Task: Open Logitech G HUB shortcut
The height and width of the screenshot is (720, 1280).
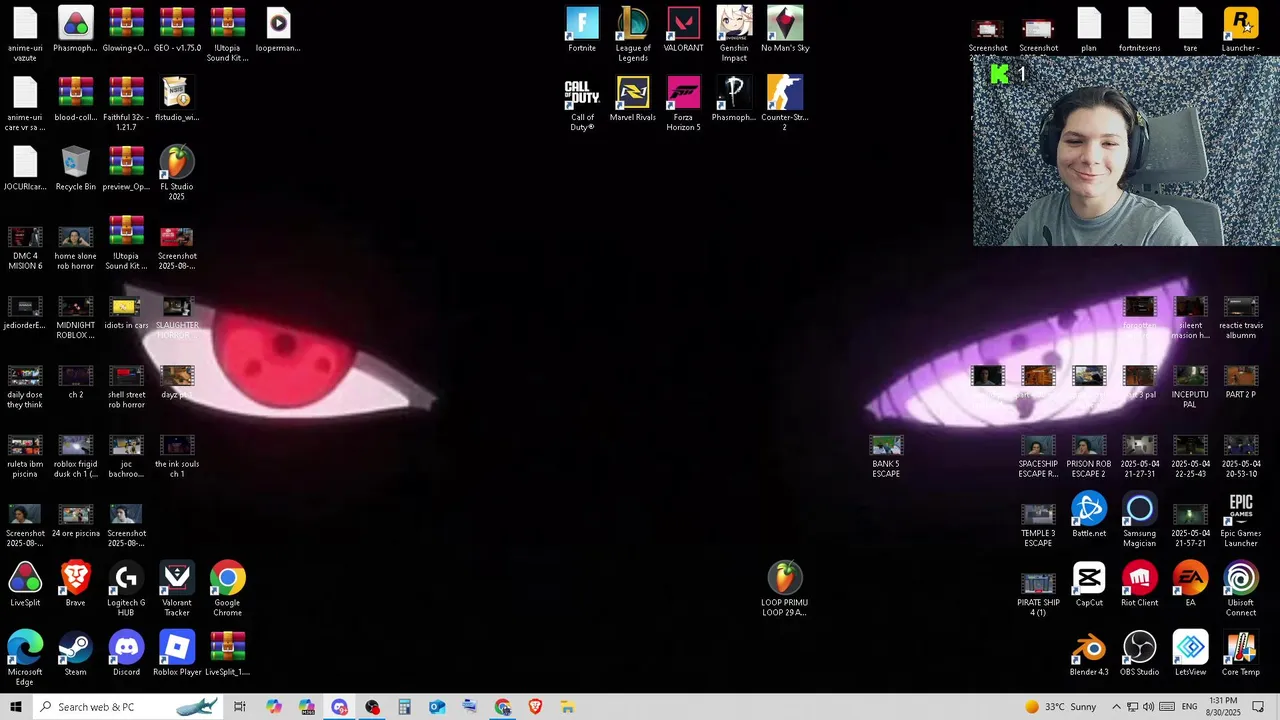Action: (126, 589)
